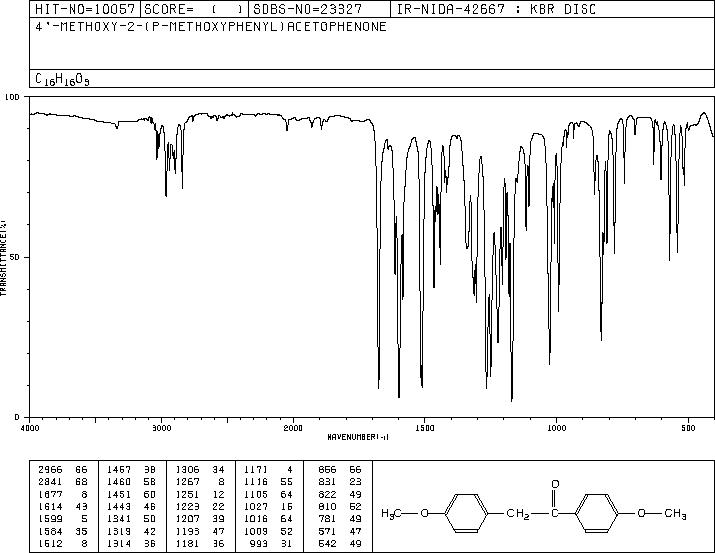Select the IR-NIDA-42667 : KBR DISC text
The height and width of the screenshot is (553, 715).
pyautogui.click(x=496, y=9)
